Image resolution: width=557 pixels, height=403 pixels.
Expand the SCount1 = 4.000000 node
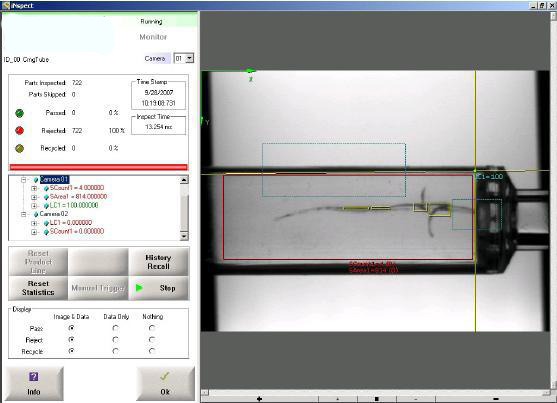(34, 188)
